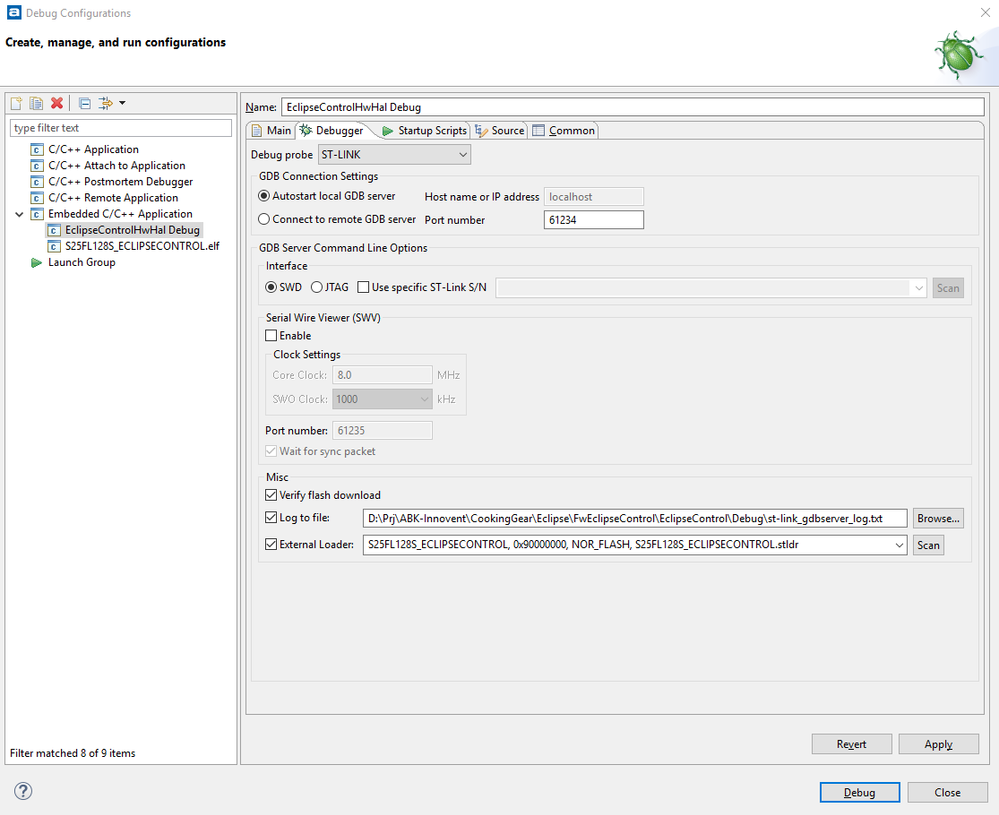
Task: Open the Common tab
Action: tap(564, 131)
